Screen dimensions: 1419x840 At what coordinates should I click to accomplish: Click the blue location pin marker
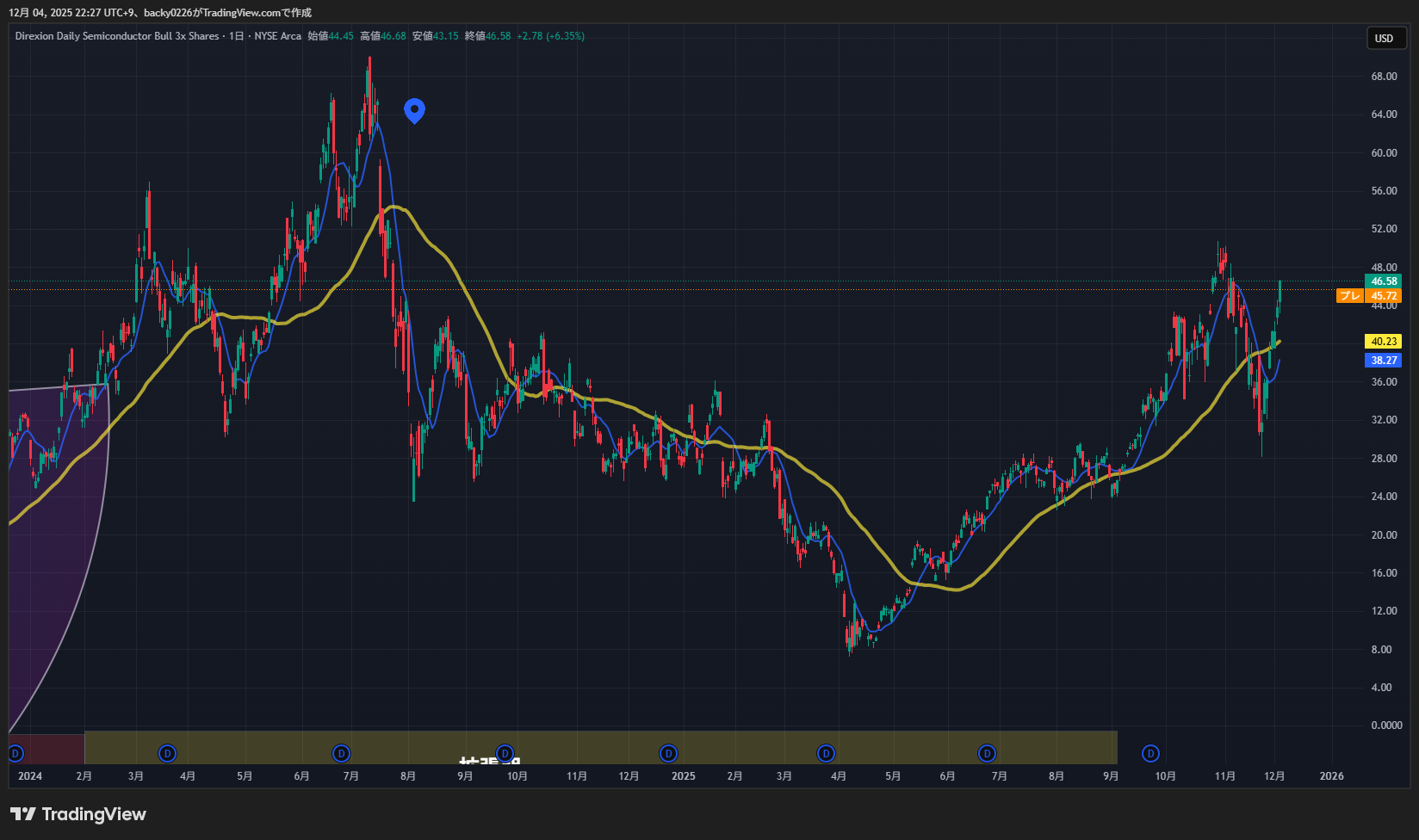(x=414, y=110)
